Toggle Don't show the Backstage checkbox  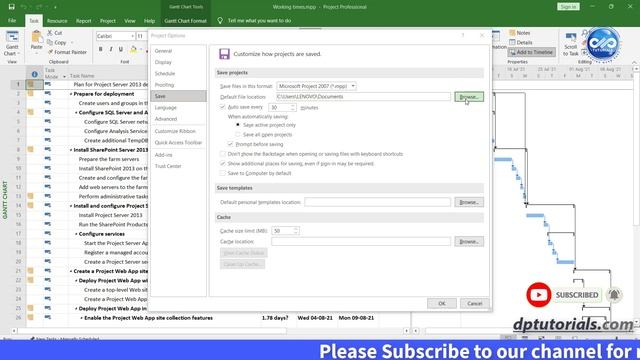click(x=222, y=154)
